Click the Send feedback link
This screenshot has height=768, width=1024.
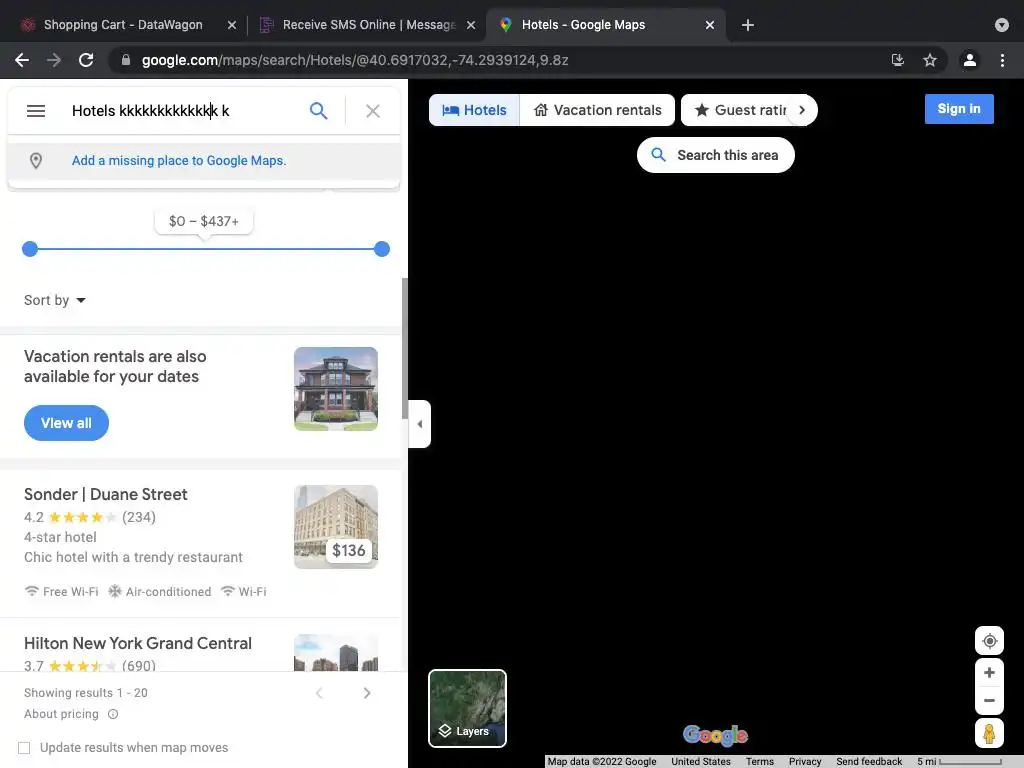click(x=869, y=761)
